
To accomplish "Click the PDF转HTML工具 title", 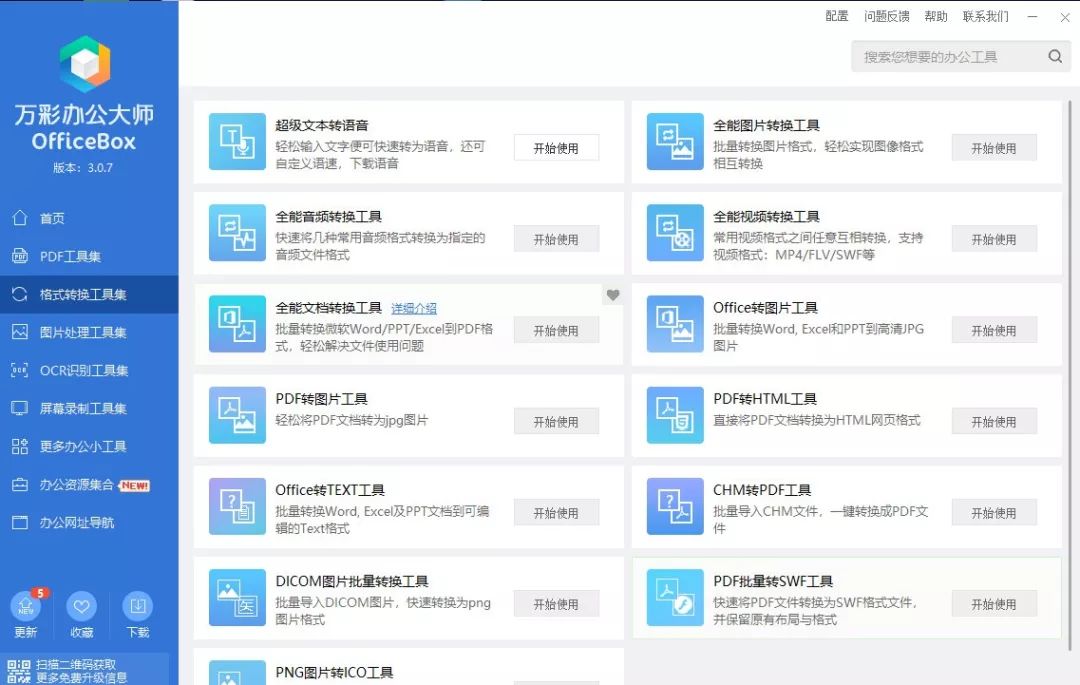I will [x=765, y=399].
